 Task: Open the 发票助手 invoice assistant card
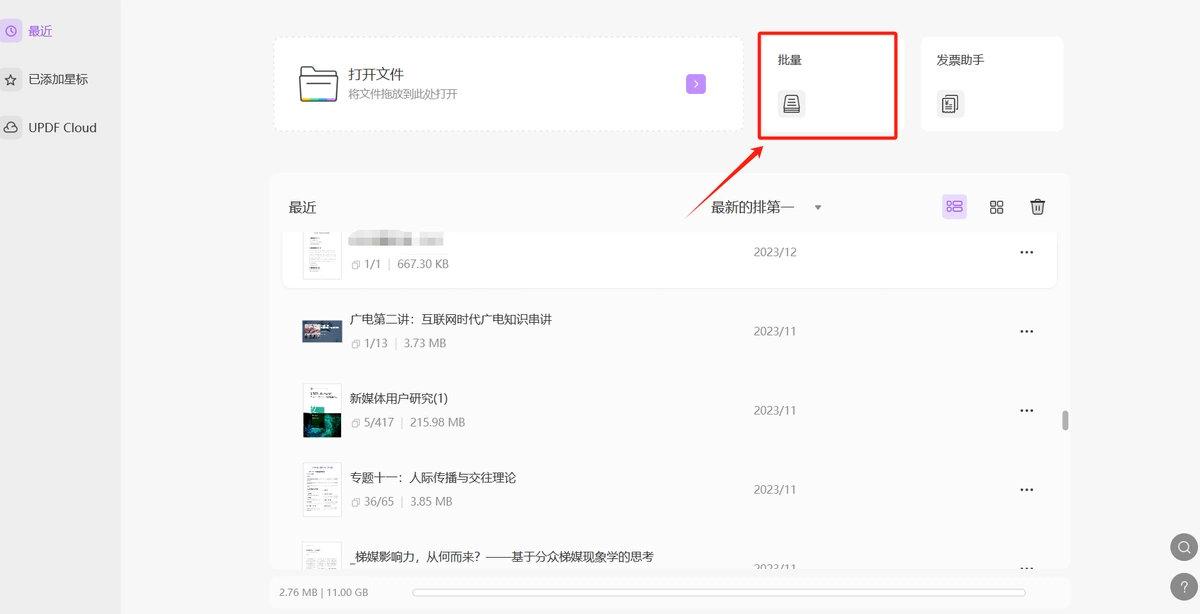(992, 85)
